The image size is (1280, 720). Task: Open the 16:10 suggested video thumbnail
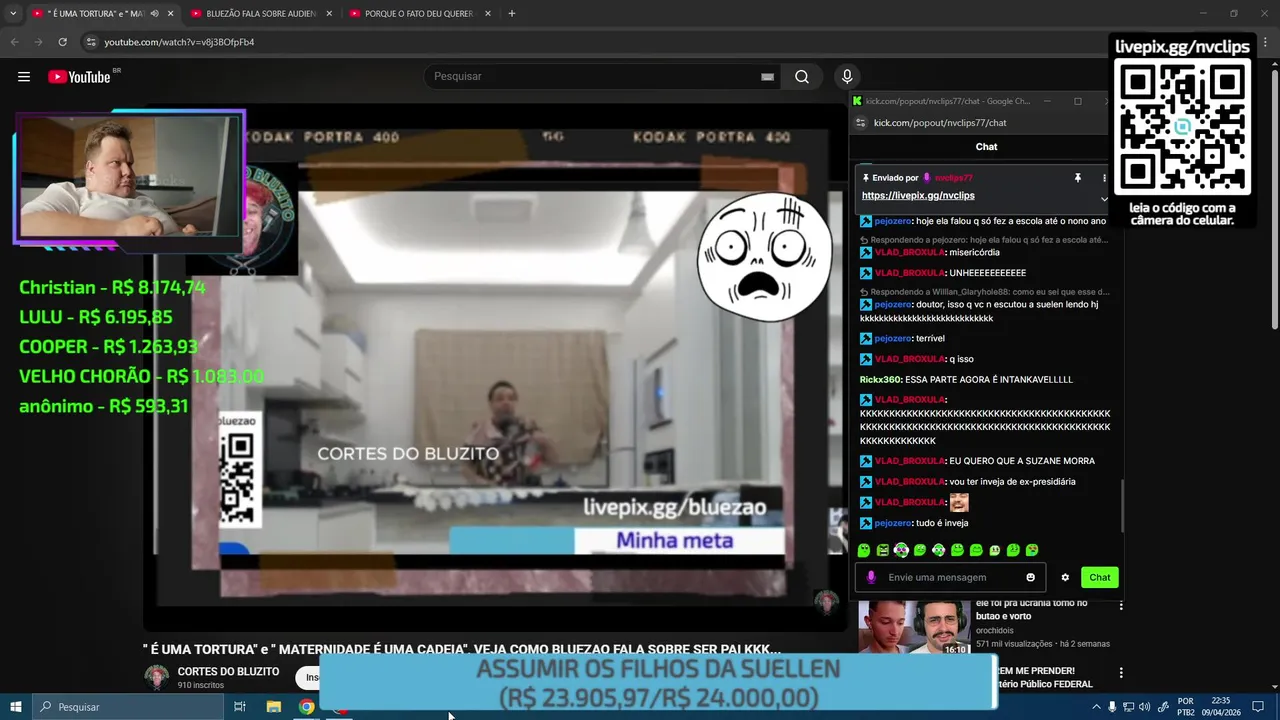pos(914,628)
